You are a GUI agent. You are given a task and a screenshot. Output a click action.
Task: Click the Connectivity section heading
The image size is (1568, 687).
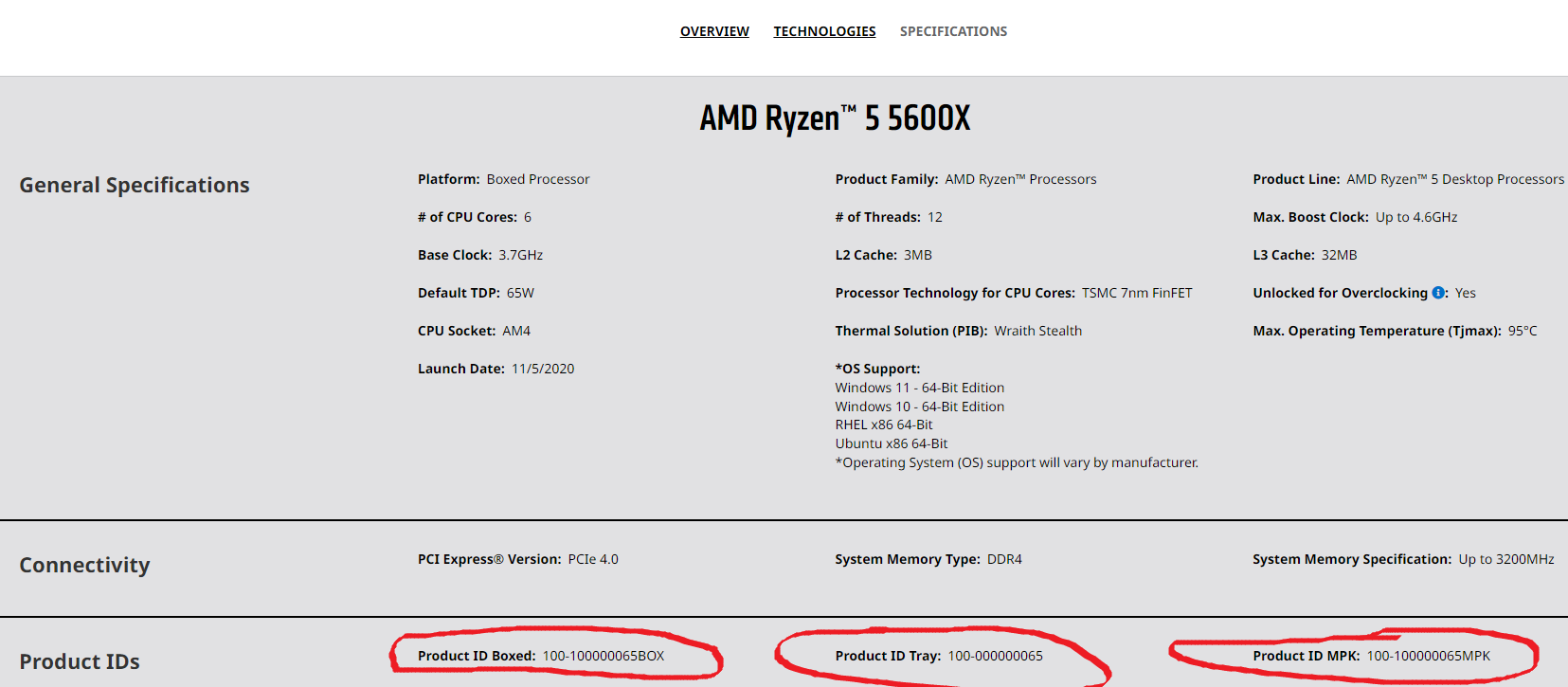tap(85, 565)
